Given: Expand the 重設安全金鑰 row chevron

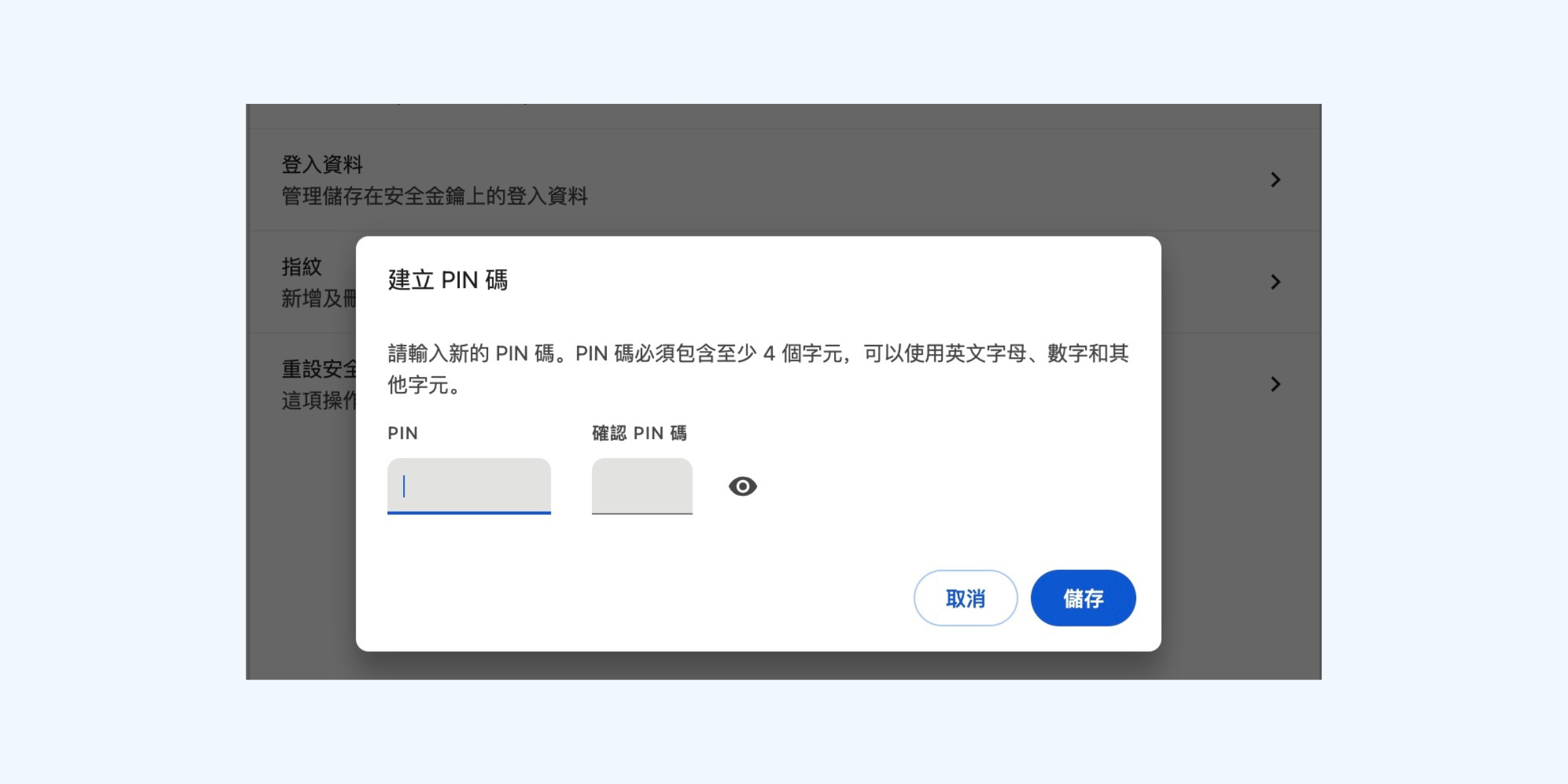Looking at the screenshot, I should tap(1275, 384).
